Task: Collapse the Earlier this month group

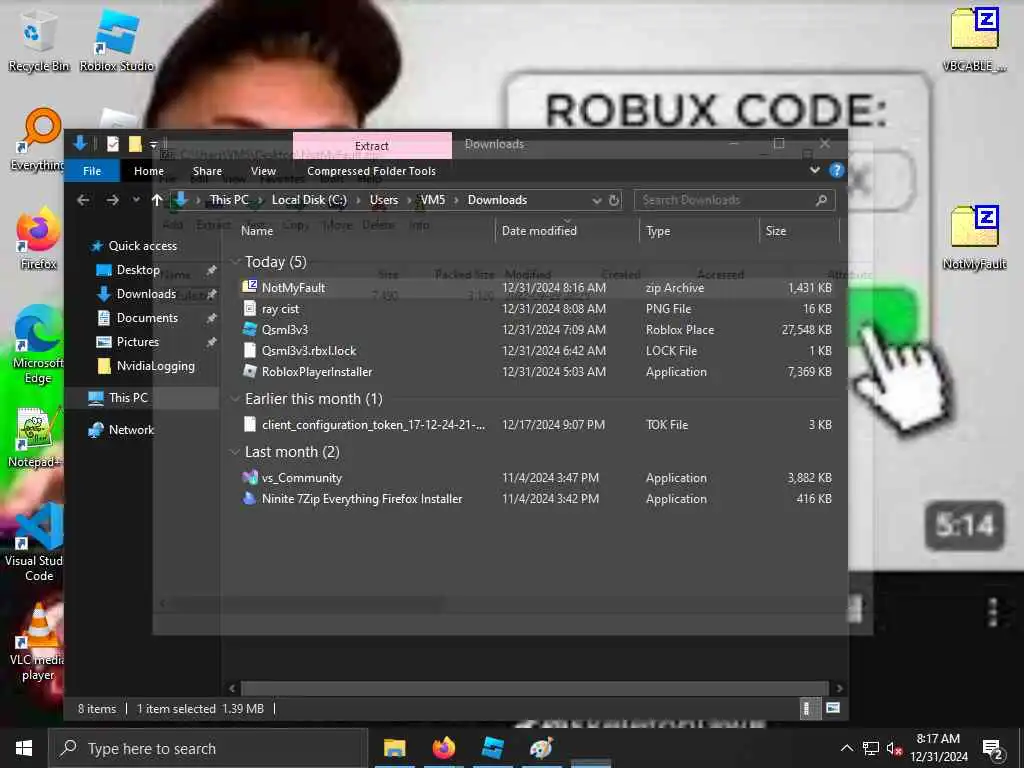Action: point(236,398)
